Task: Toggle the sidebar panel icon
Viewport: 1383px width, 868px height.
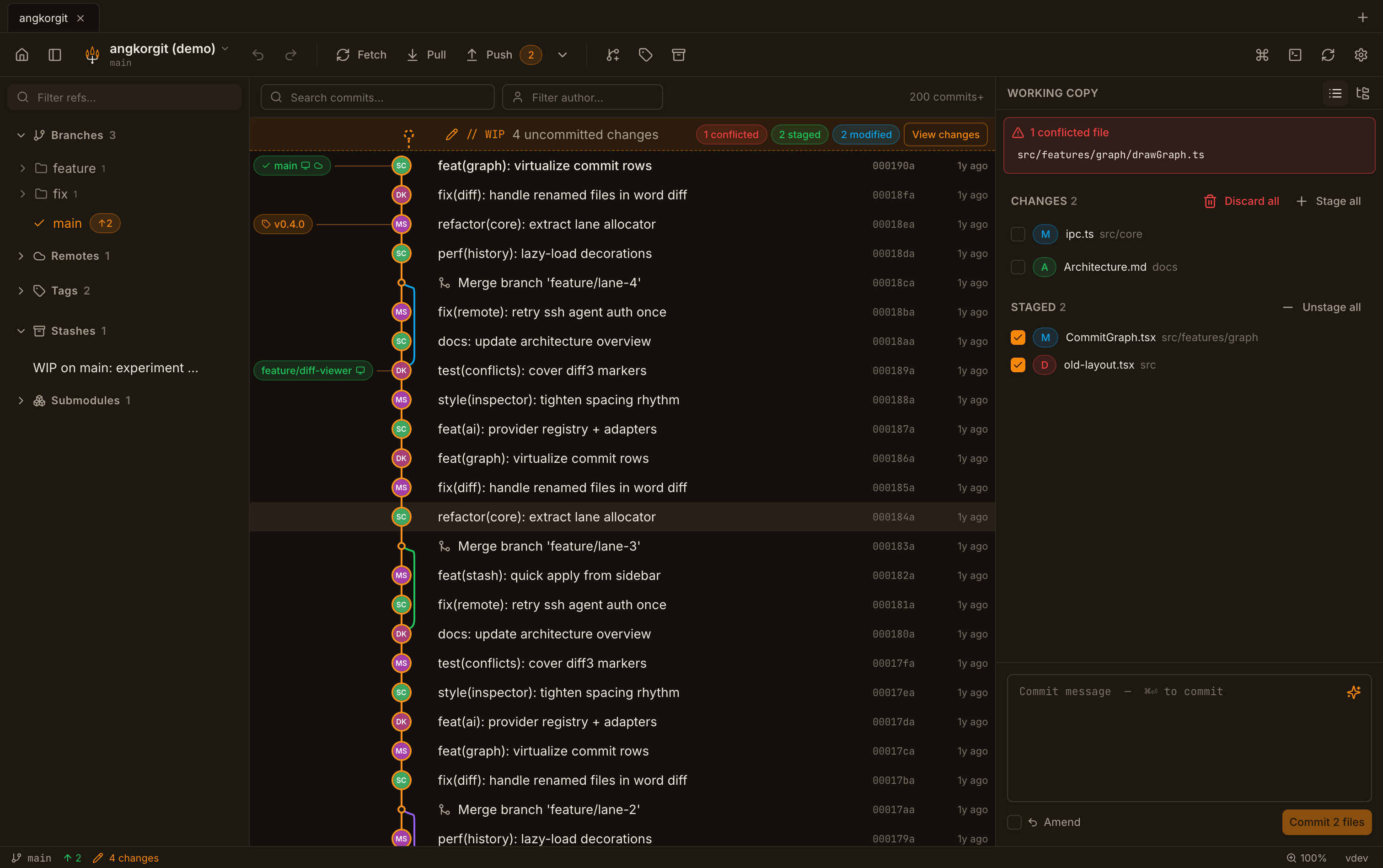Action: click(x=54, y=54)
